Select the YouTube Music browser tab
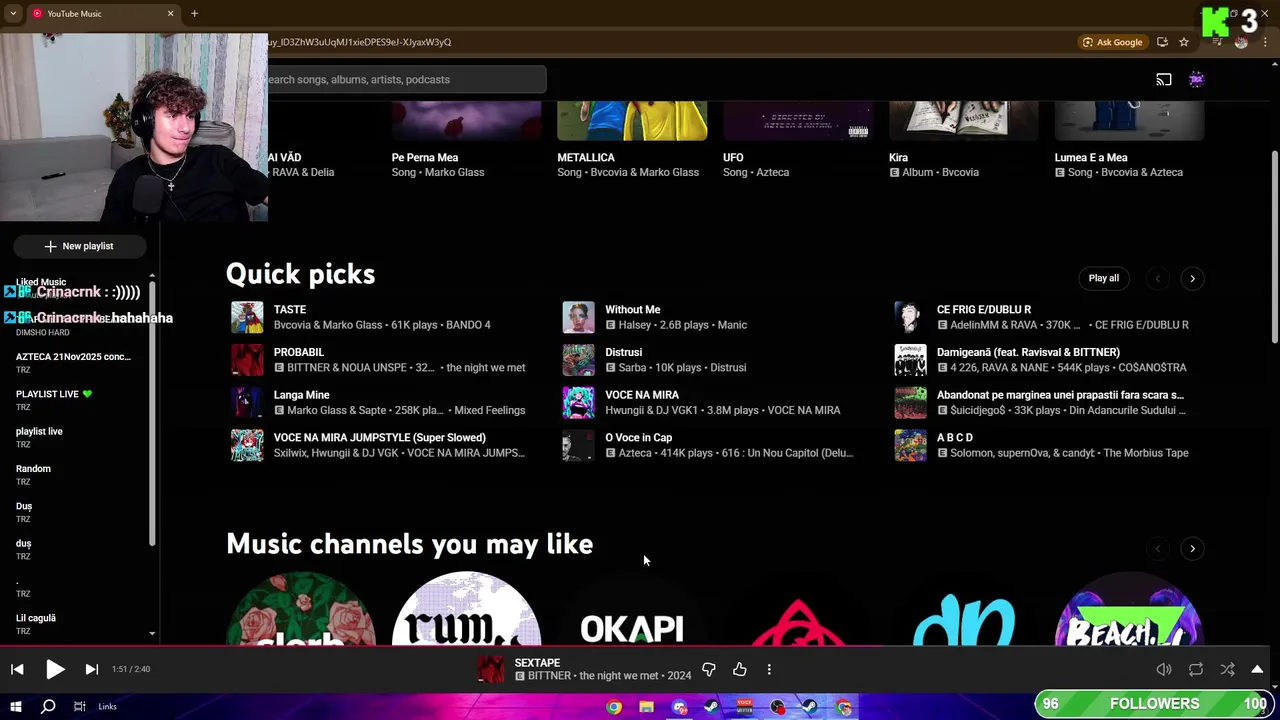The width and height of the screenshot is (1280, 720). (x=100, y=13)
